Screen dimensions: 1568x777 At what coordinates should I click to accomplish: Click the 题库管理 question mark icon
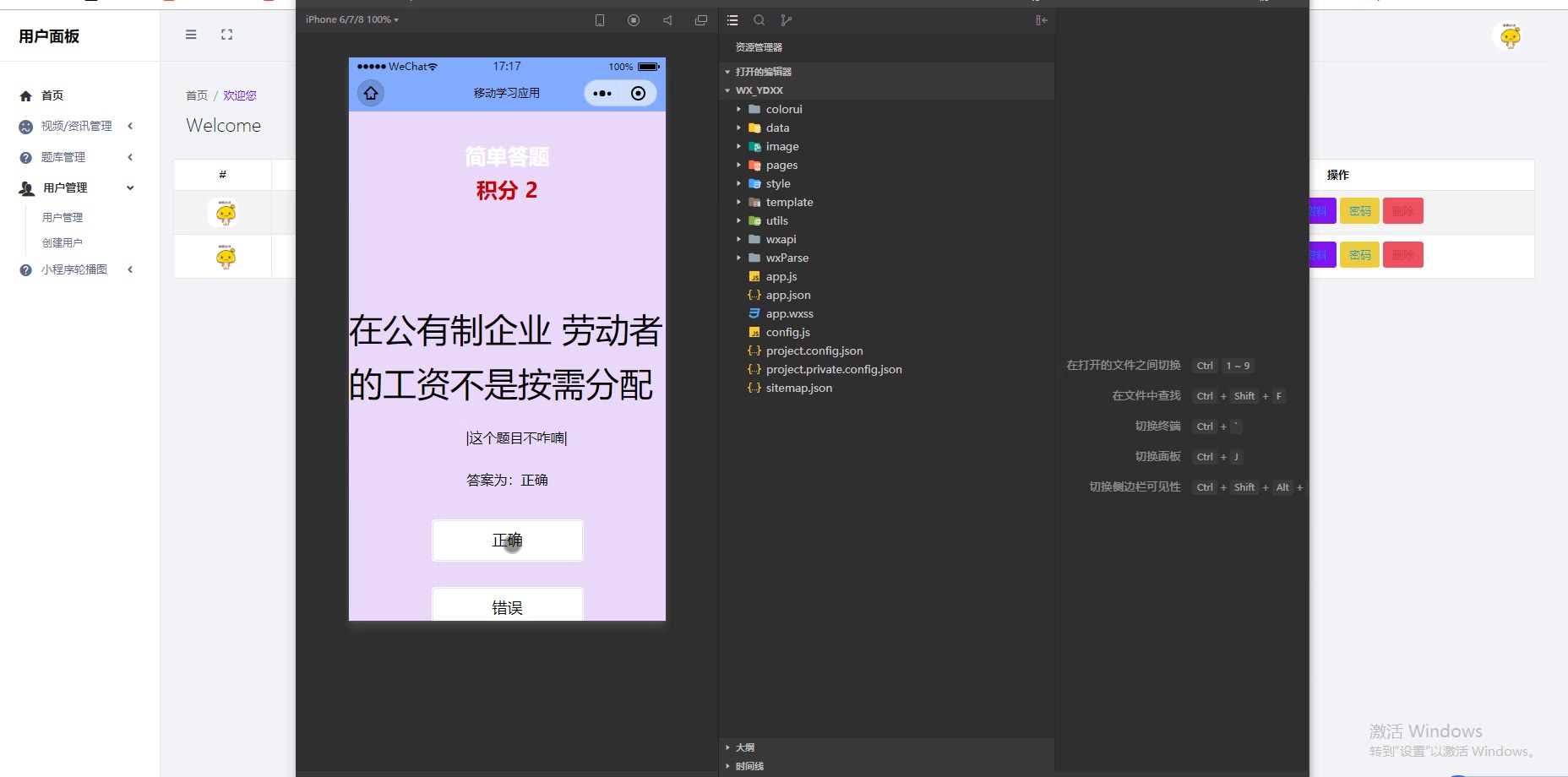pos(26,158)
